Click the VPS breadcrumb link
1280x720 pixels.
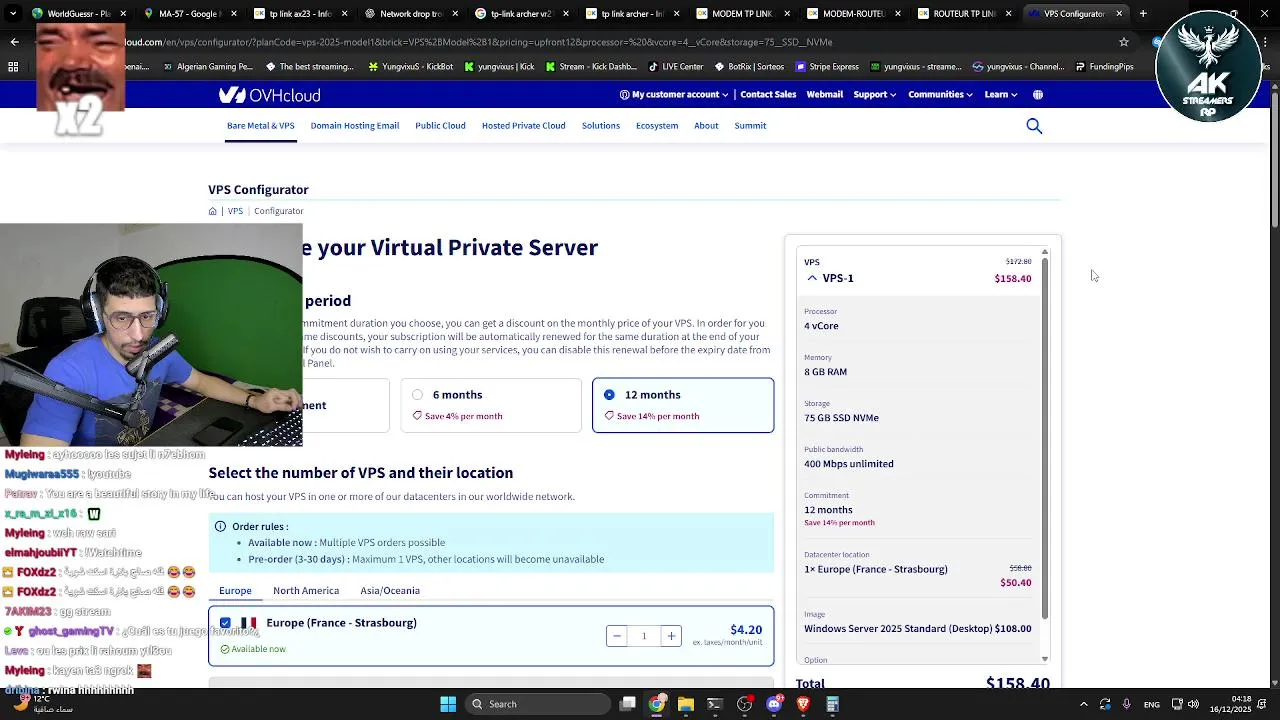point(235,211)
